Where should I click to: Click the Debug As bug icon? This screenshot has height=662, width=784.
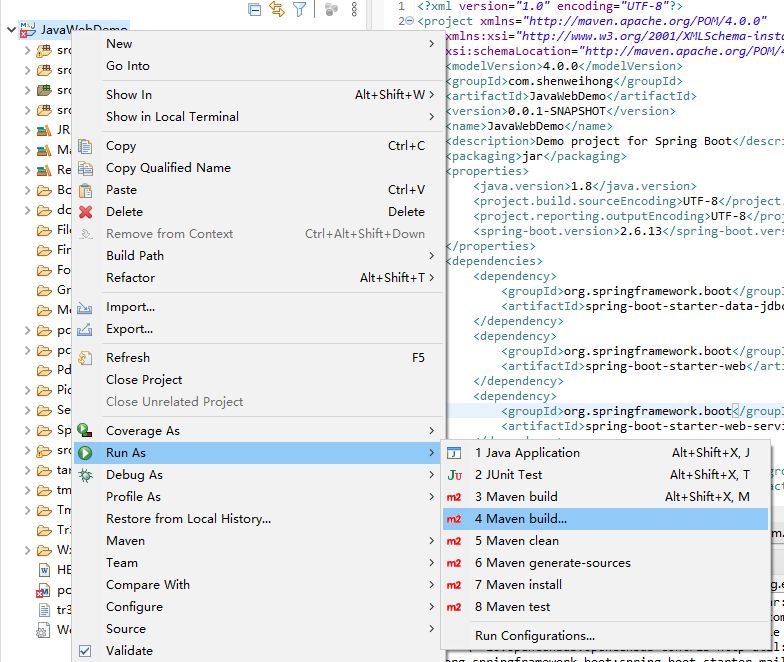point(86,475)
